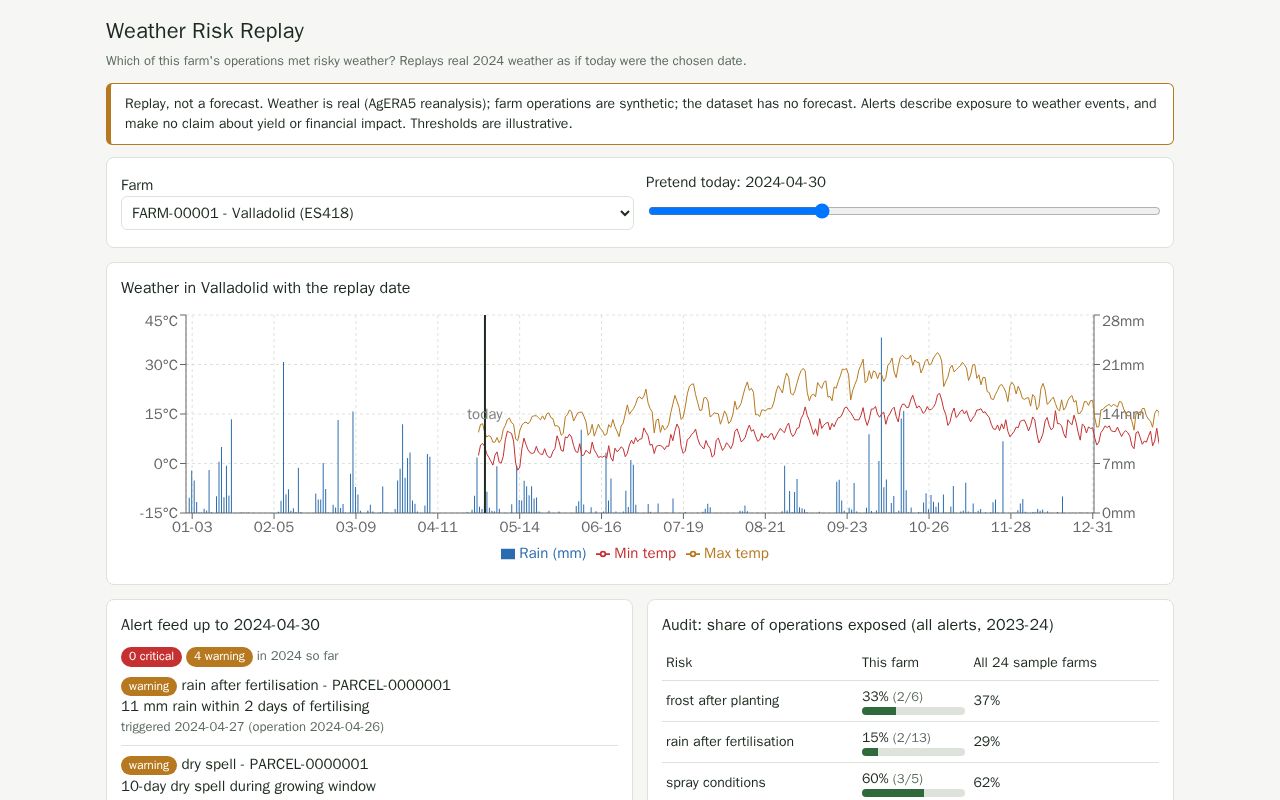Click the '29%' all-farms value
The image size is (1280, 800).
click(987, 742)
